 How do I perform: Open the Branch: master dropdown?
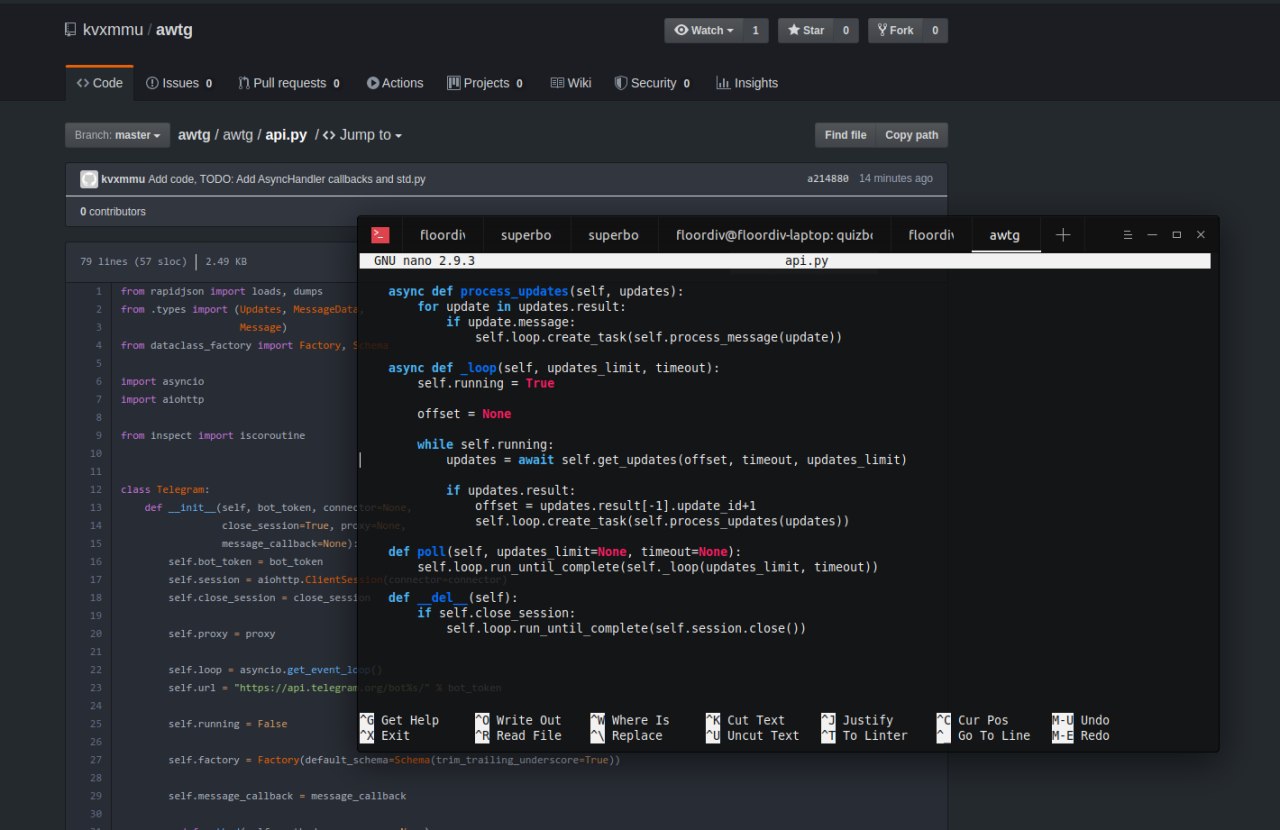[117, 135]
